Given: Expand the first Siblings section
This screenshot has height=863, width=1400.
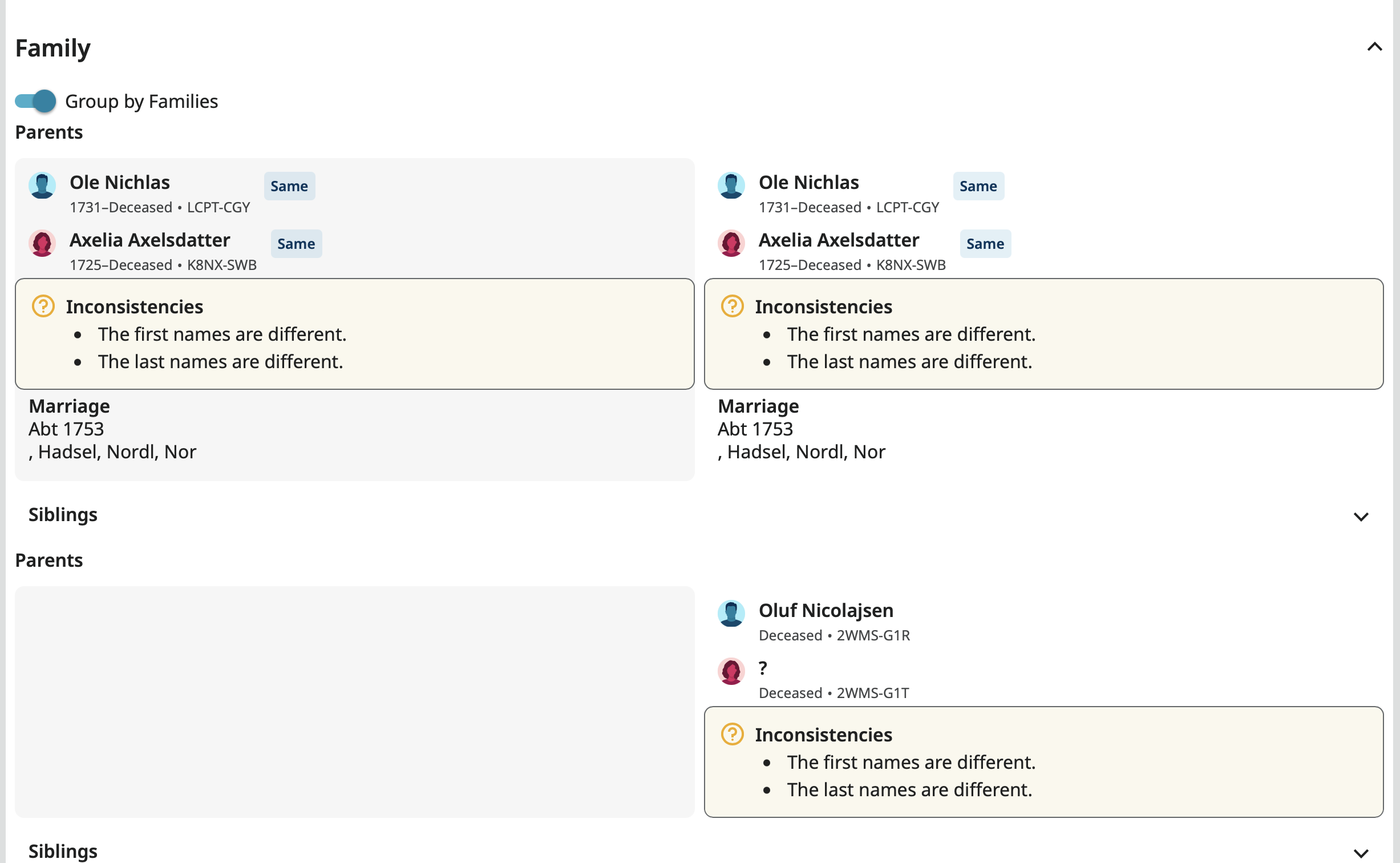Looking at the screenshot, I should [1361, 517].
